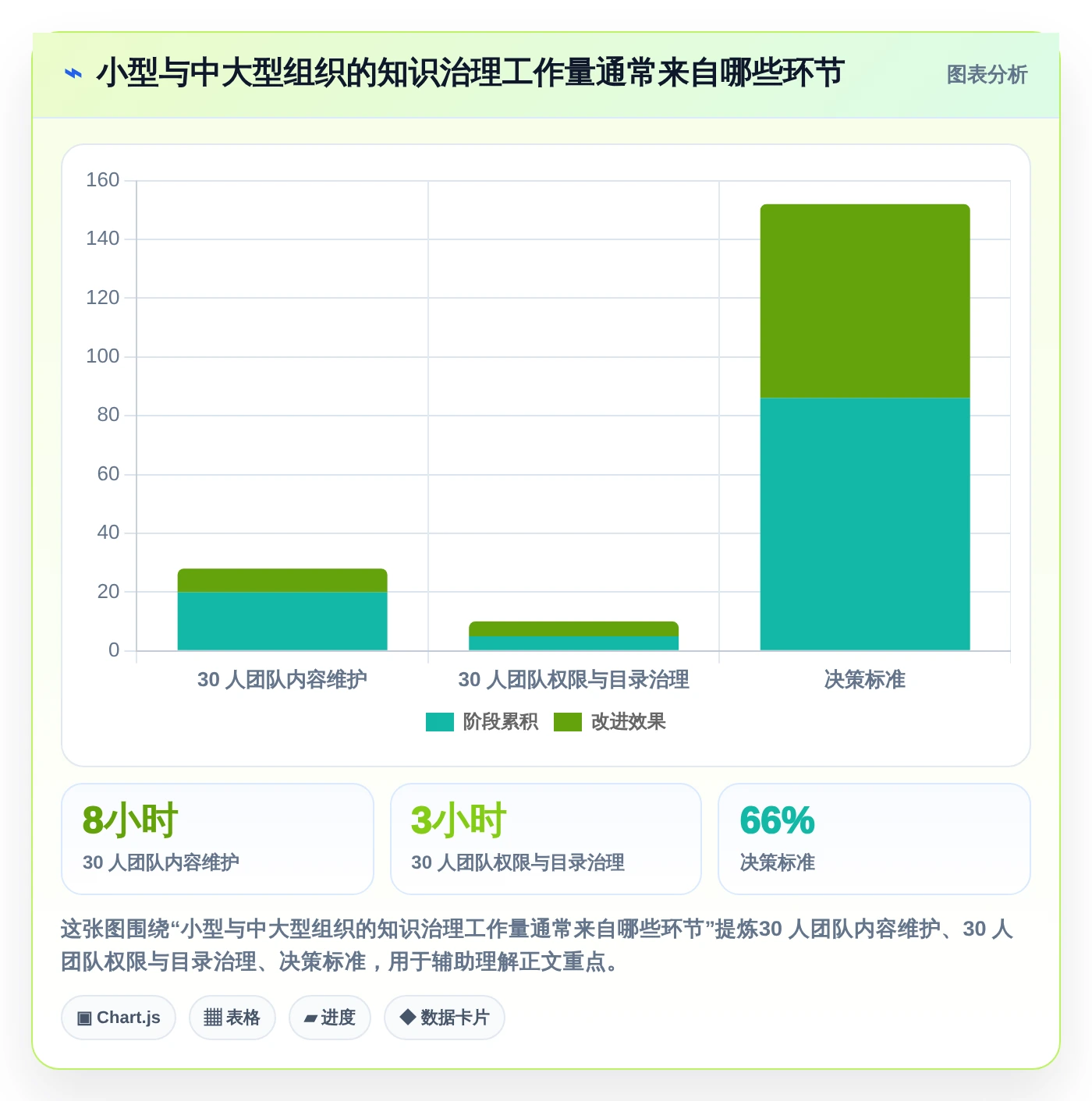Click the bar icon in the 进度 chip

click(311, 1018)
